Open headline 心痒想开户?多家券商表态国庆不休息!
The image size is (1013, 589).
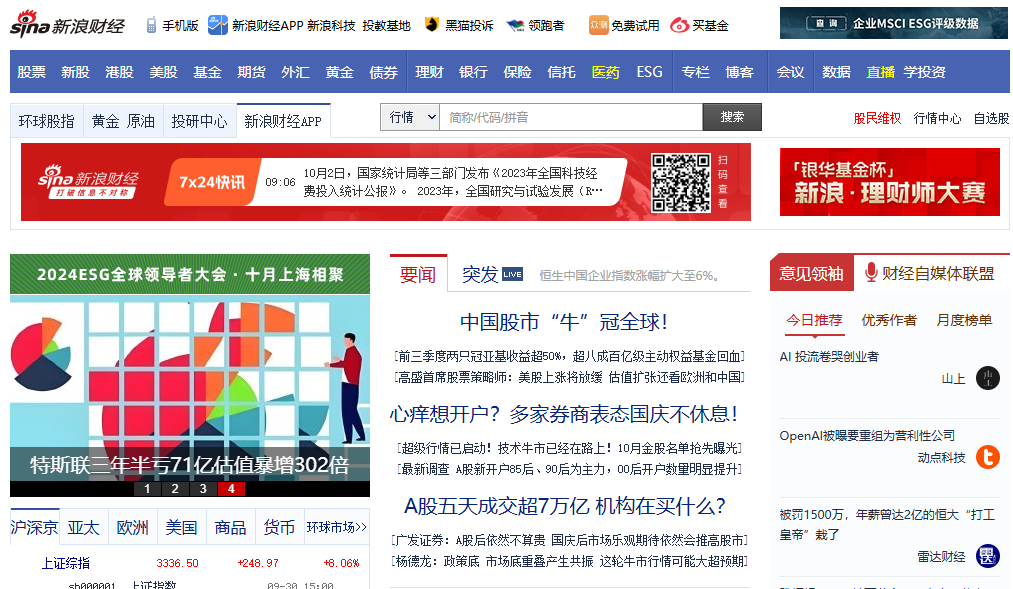(564, 414)
